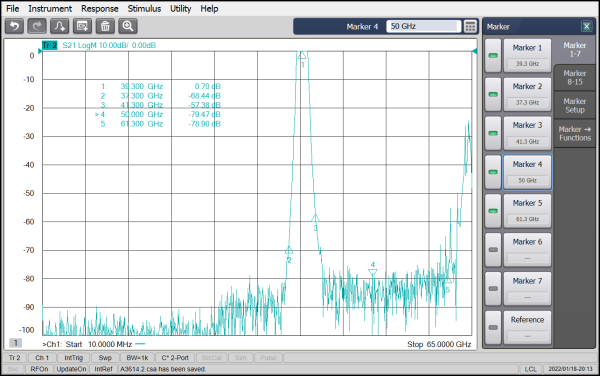Select the Marker 5 button
The image size is (600, 376).
click(527, 211)
